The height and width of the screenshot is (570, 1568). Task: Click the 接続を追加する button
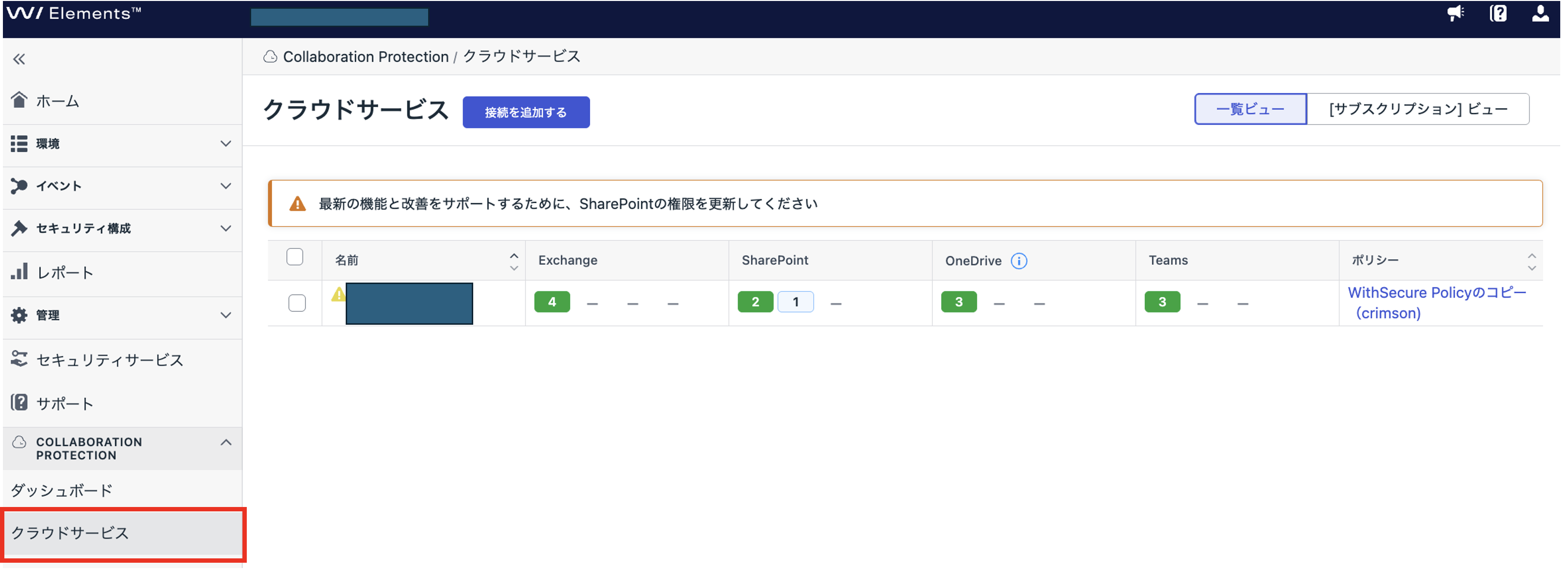click(526, 112)
